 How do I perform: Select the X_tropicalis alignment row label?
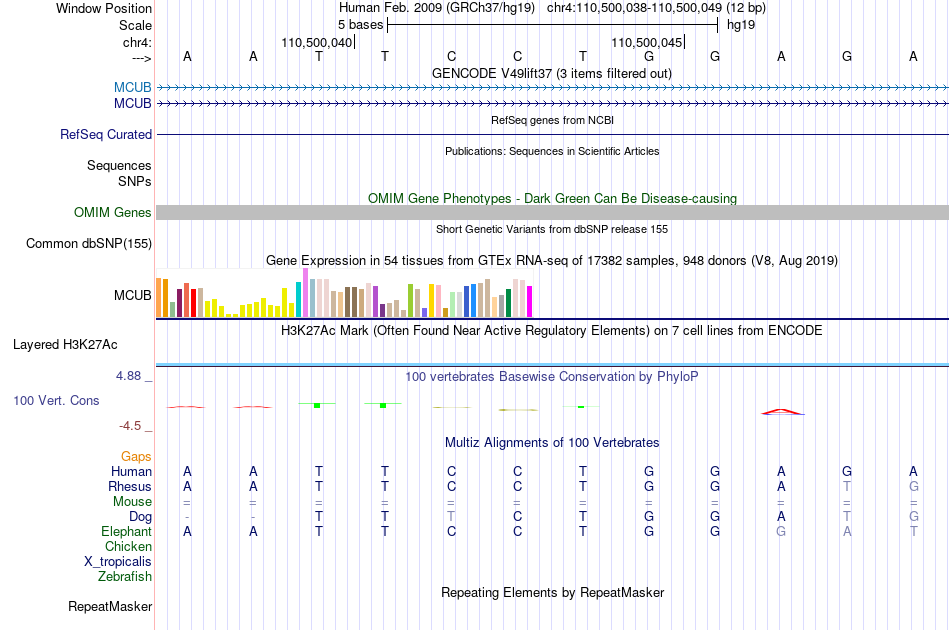118,562
